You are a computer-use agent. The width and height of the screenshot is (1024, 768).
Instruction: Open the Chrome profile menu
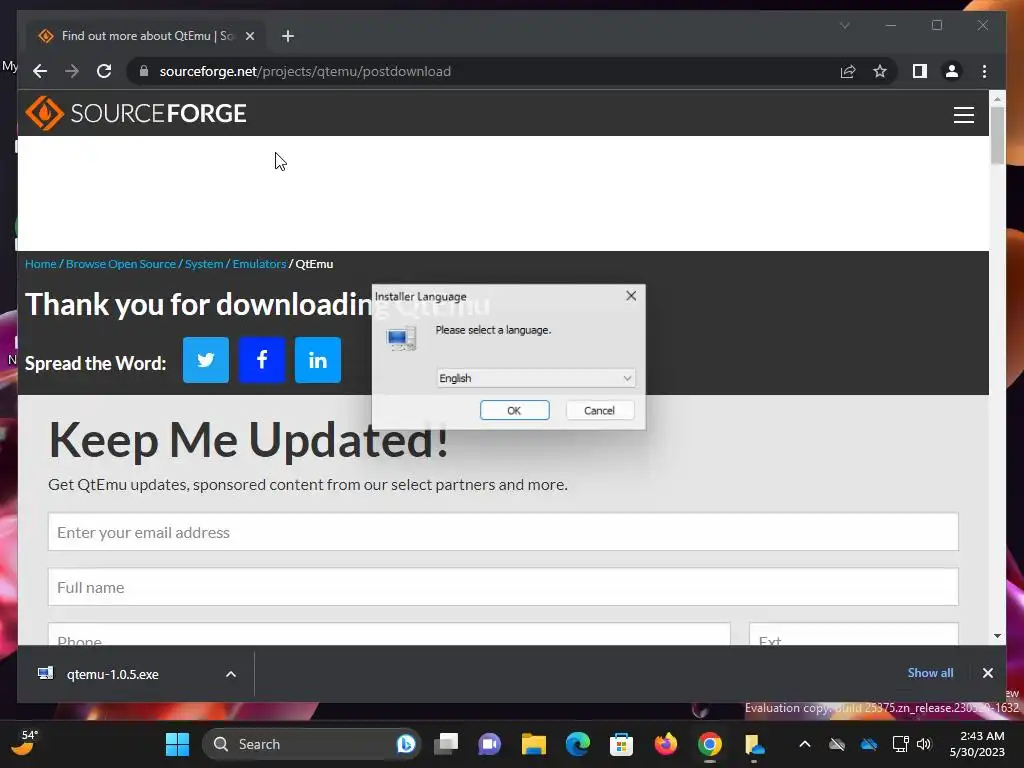[x=952, y=71]
